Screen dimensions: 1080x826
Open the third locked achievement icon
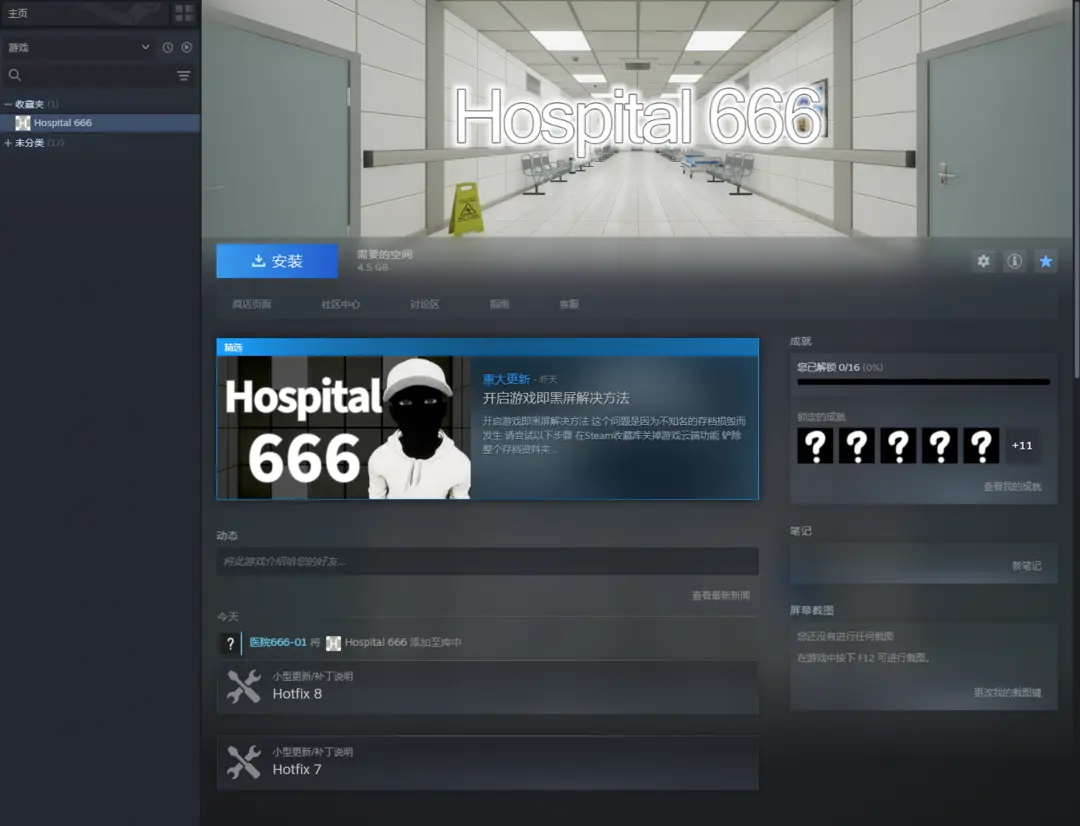pyautogui.click(x=898, y=446)
